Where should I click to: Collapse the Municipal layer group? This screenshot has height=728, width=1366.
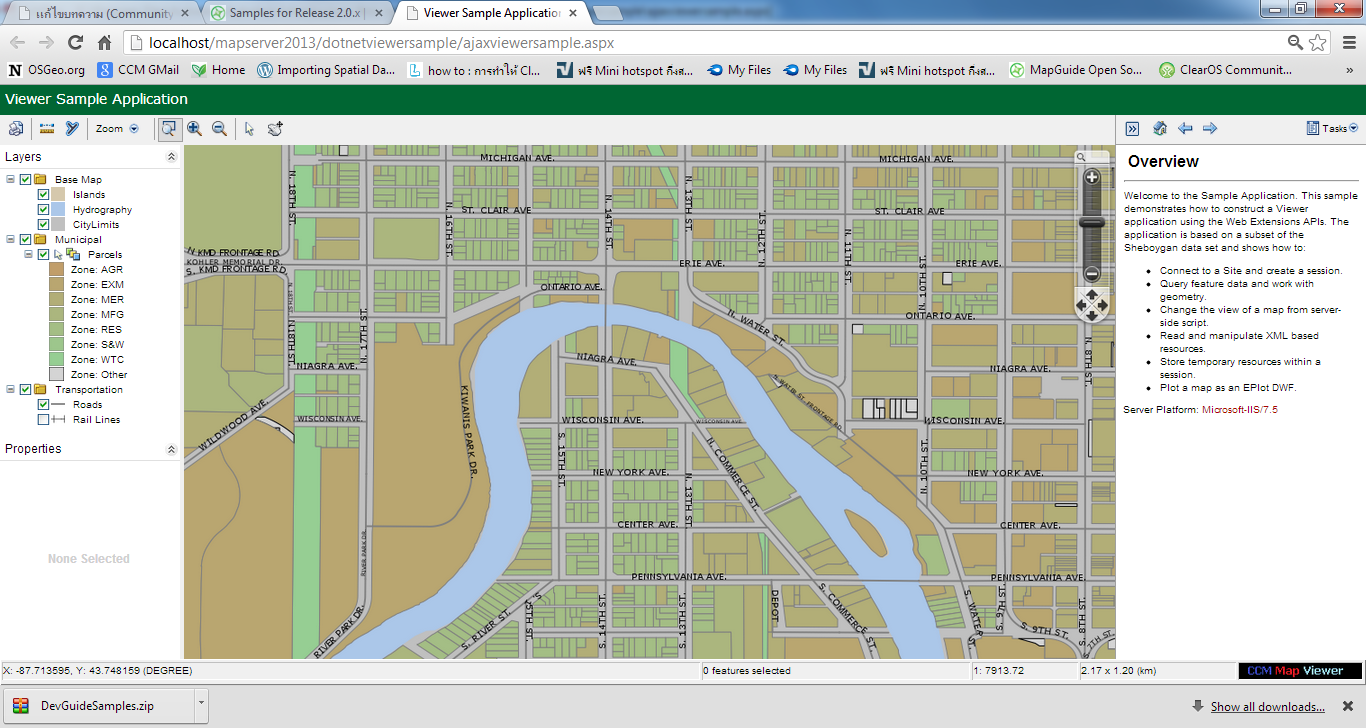click(8, 239)
